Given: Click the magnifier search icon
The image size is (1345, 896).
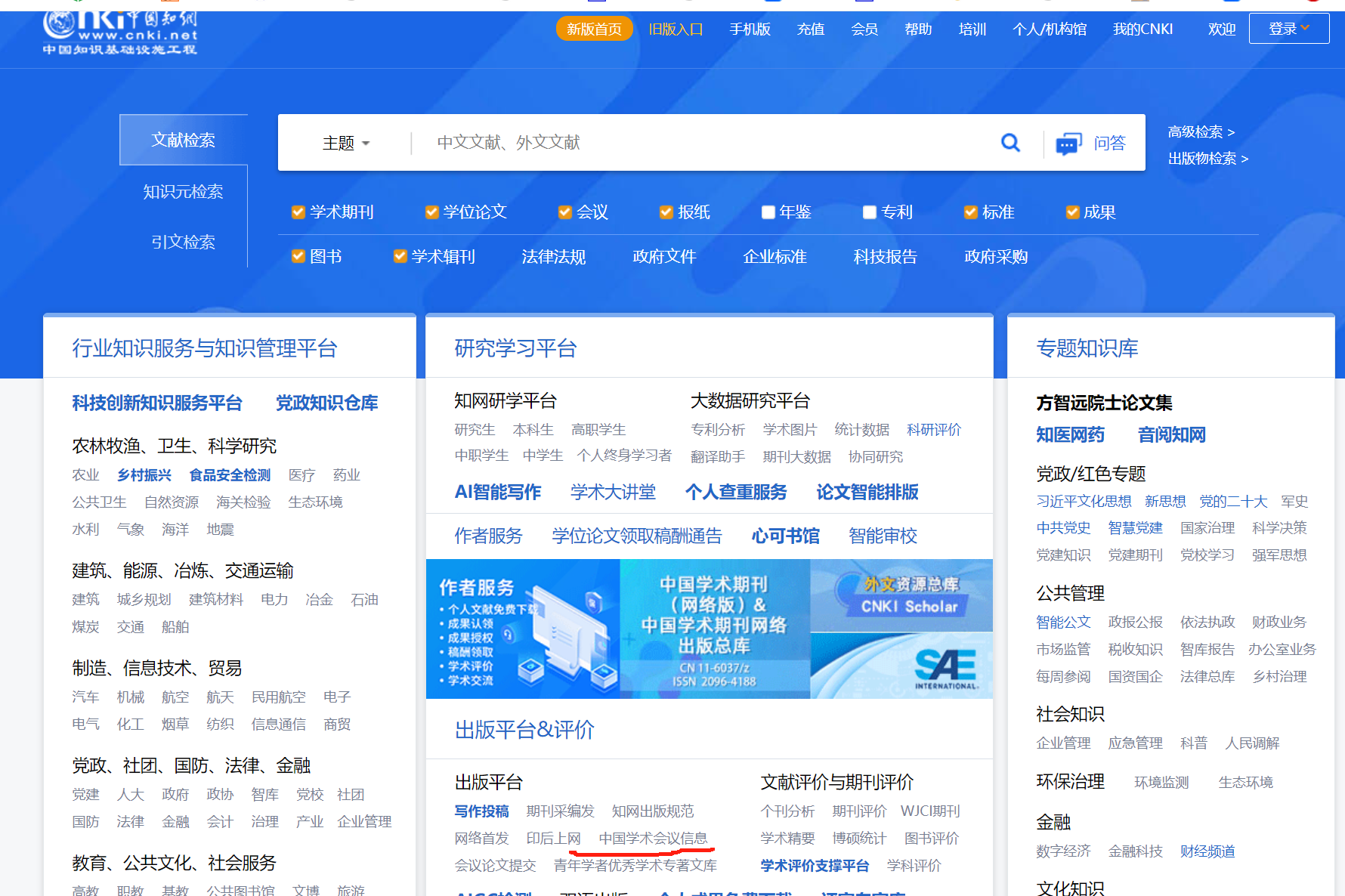Looking at the screenshot, I should pyautogui.click(x=1010, y=142).
